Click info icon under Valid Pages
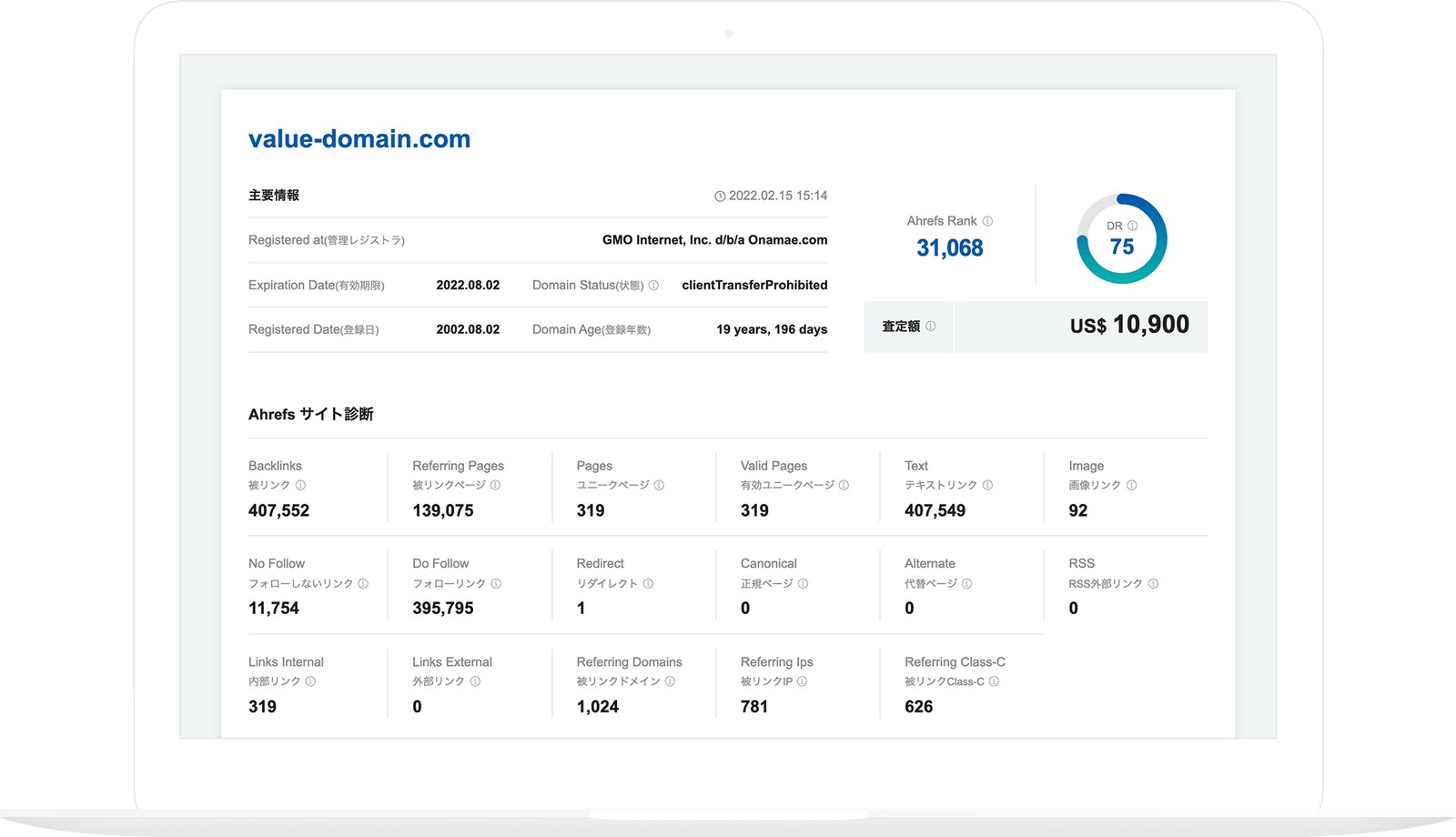This screenshot has width=1456, height=837. click(x=844, y=486)
